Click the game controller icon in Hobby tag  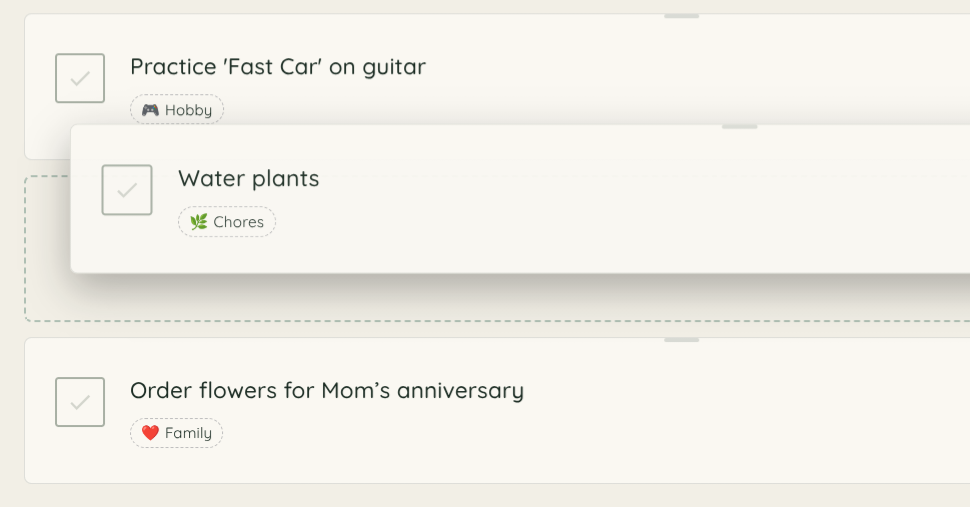(x=150, y=110)
